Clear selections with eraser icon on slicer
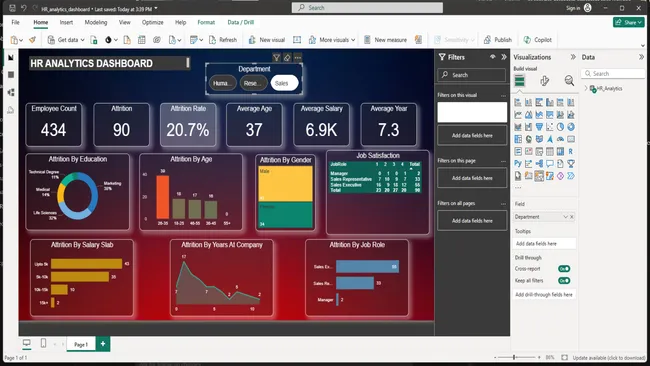Image resolution: width=650 pixels, height=366 pixels. pos(287,58)
